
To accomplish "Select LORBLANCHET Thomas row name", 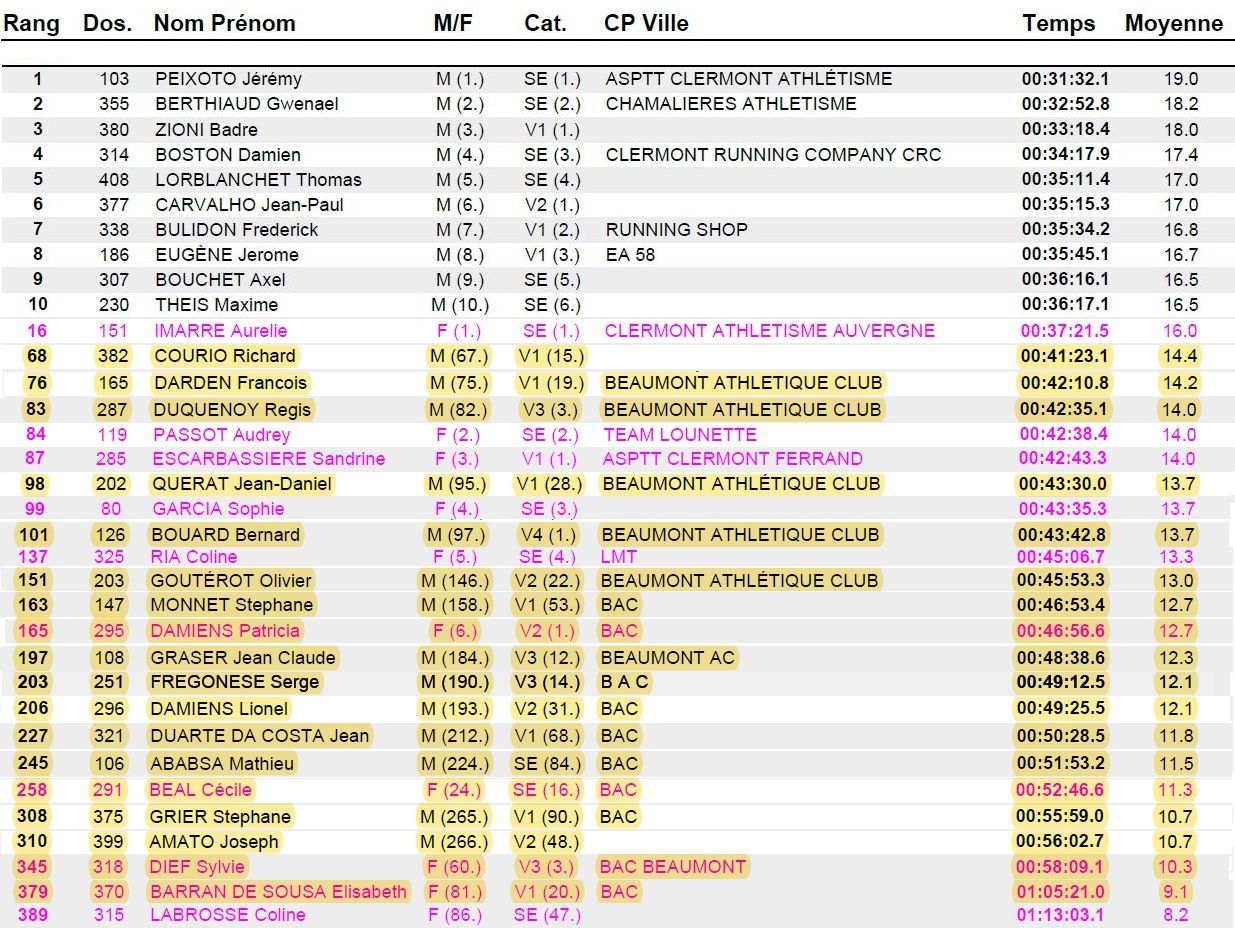I will [258, 180].
